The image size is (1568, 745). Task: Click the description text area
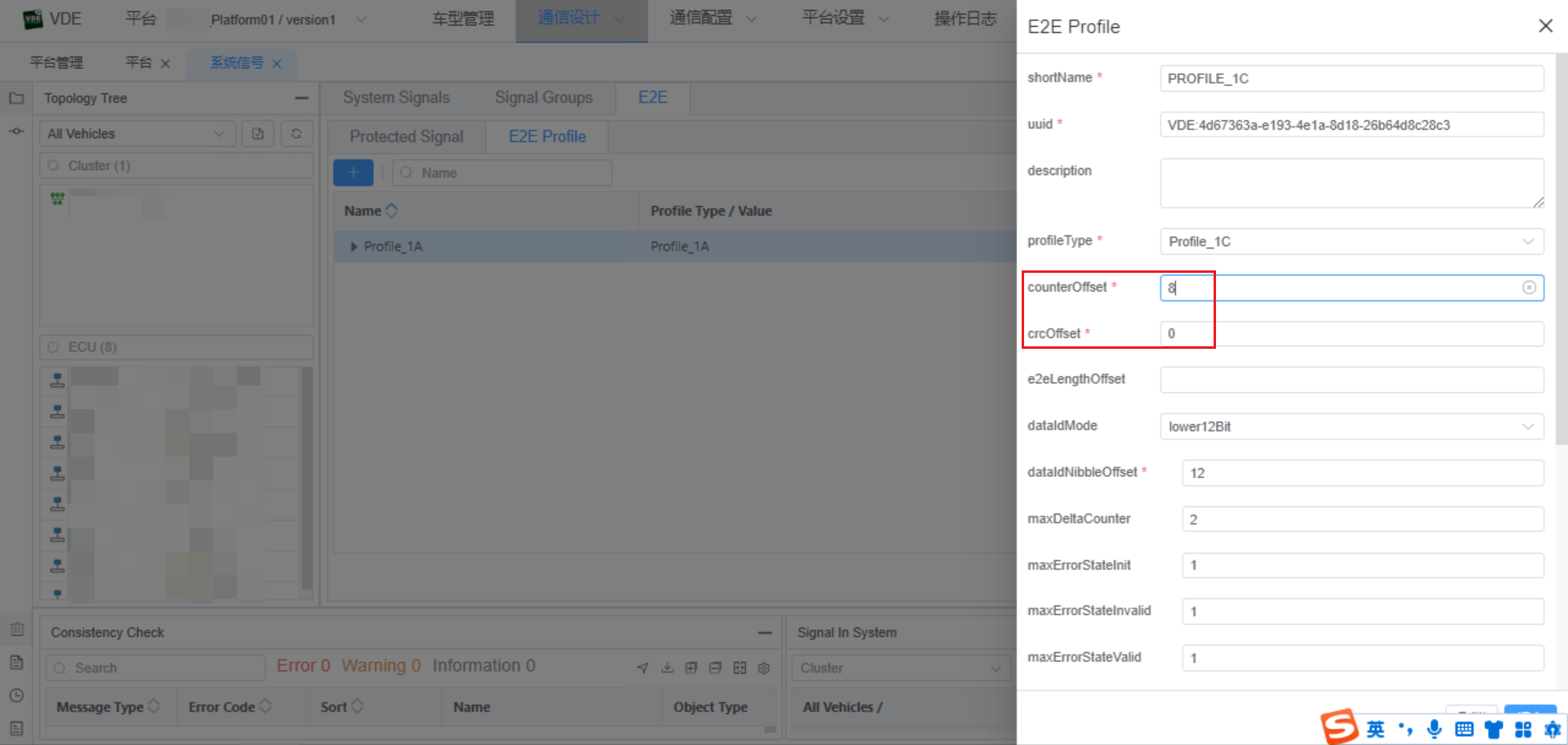tap(1352, 183)
